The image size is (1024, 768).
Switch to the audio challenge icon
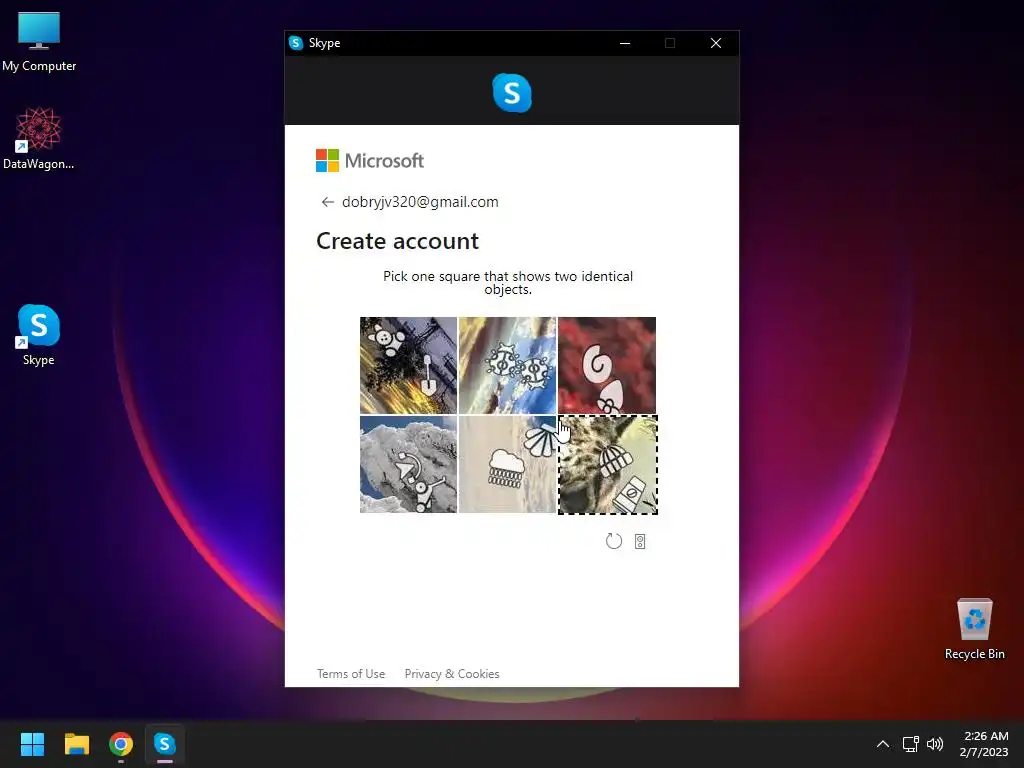640,541
